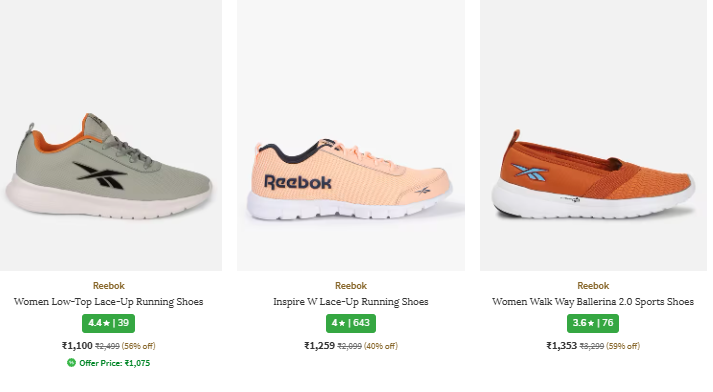Click Reebok brand above Low-Top shoes
Image resolution: width=713 pixels, height=392 pixels.
pos(108,286)
